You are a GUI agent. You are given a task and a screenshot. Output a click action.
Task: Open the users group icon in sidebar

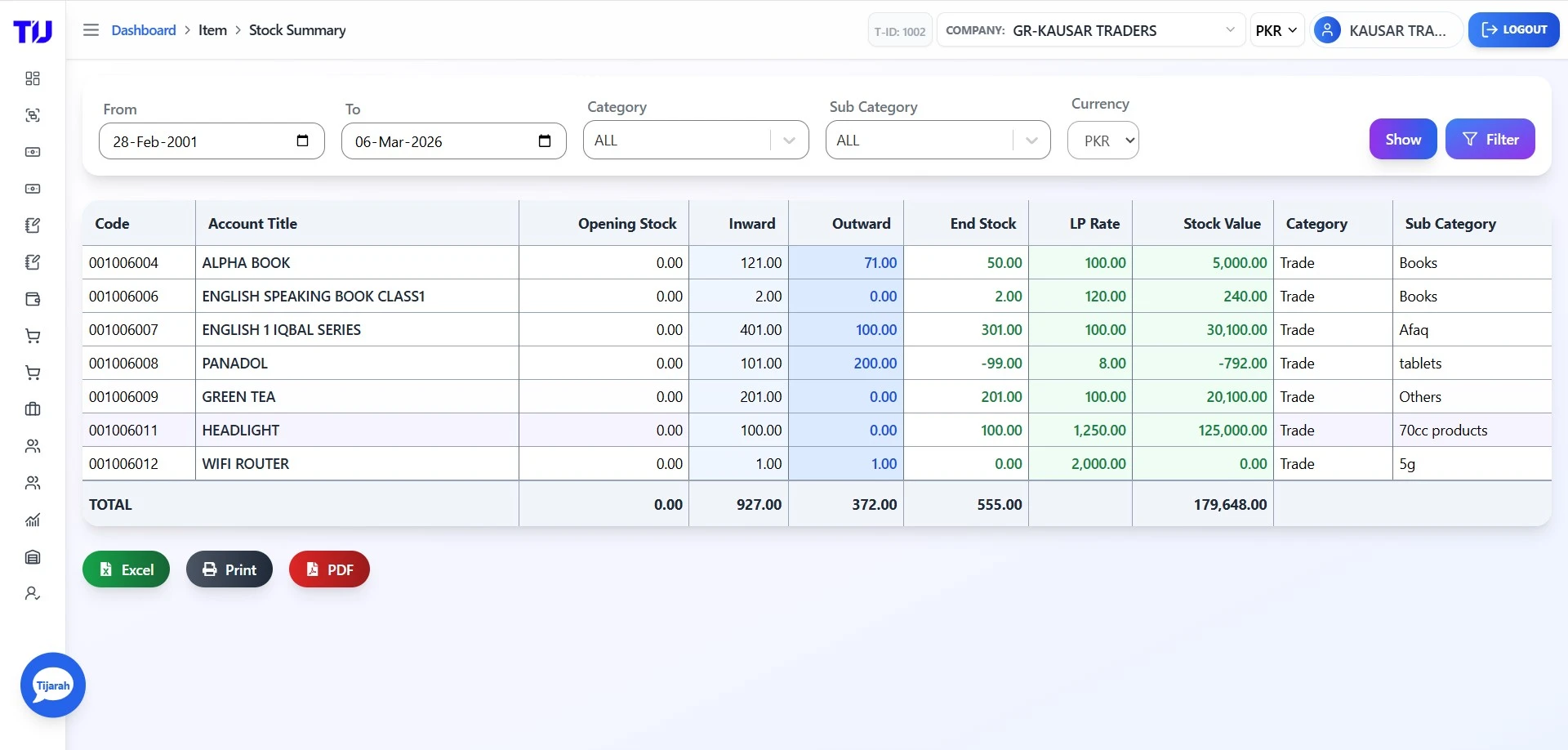coord(33,446)
